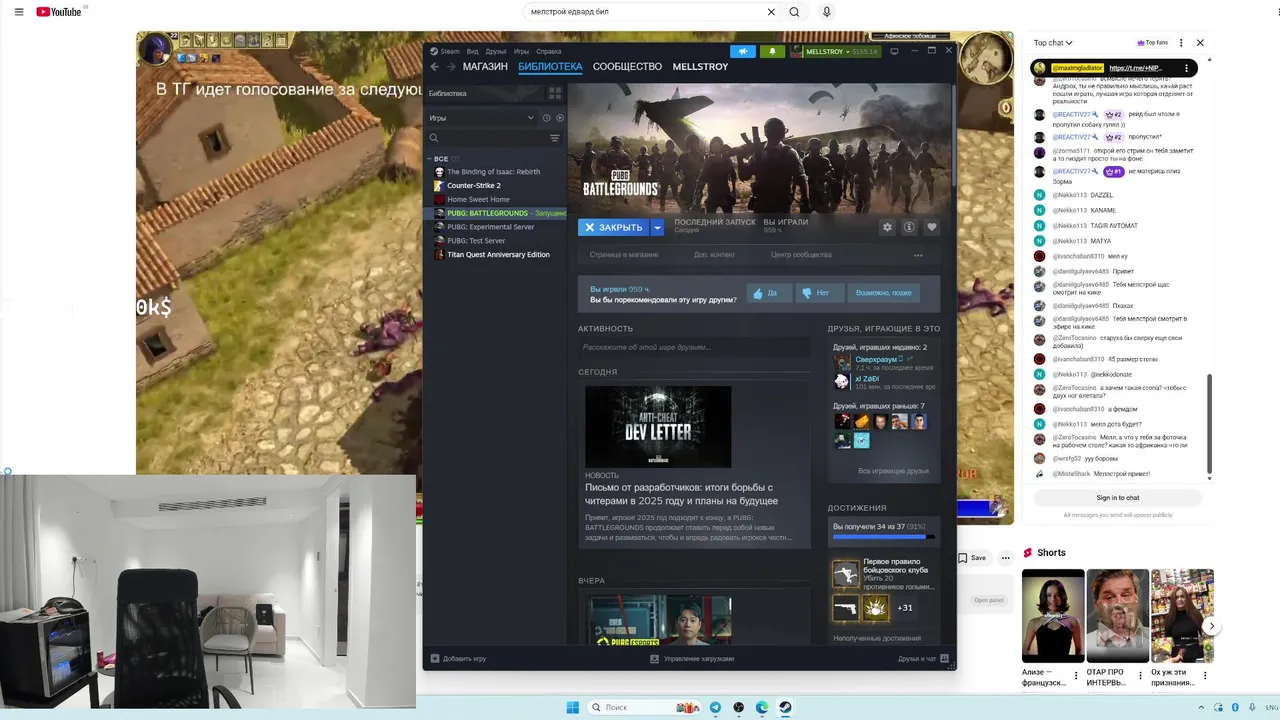This screenshot has width=1280, height=720.
Task: Stop PUBG with the ЗАКРЫТЬ button
Action: point(614,227)
